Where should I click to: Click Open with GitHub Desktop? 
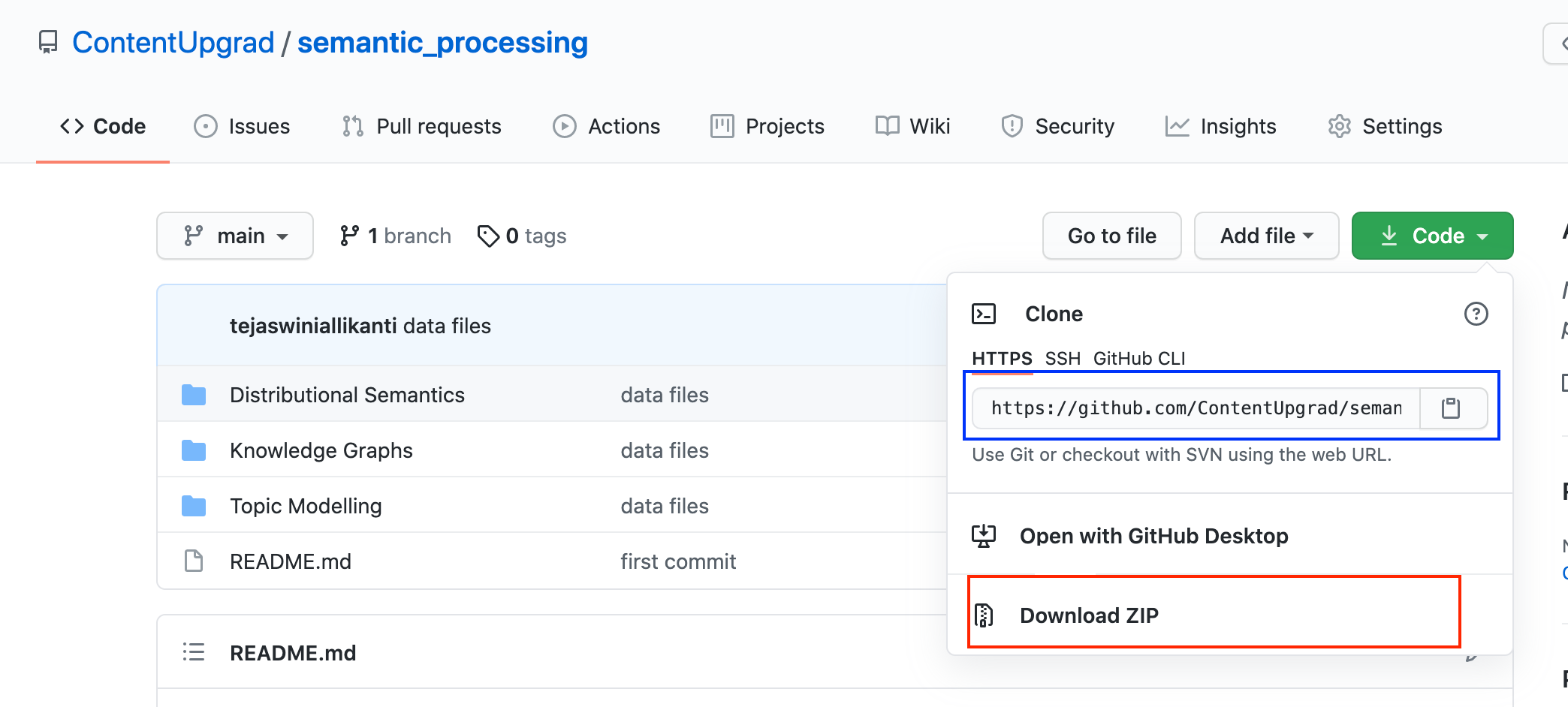pyautogui.click(x=1153, y=536)
